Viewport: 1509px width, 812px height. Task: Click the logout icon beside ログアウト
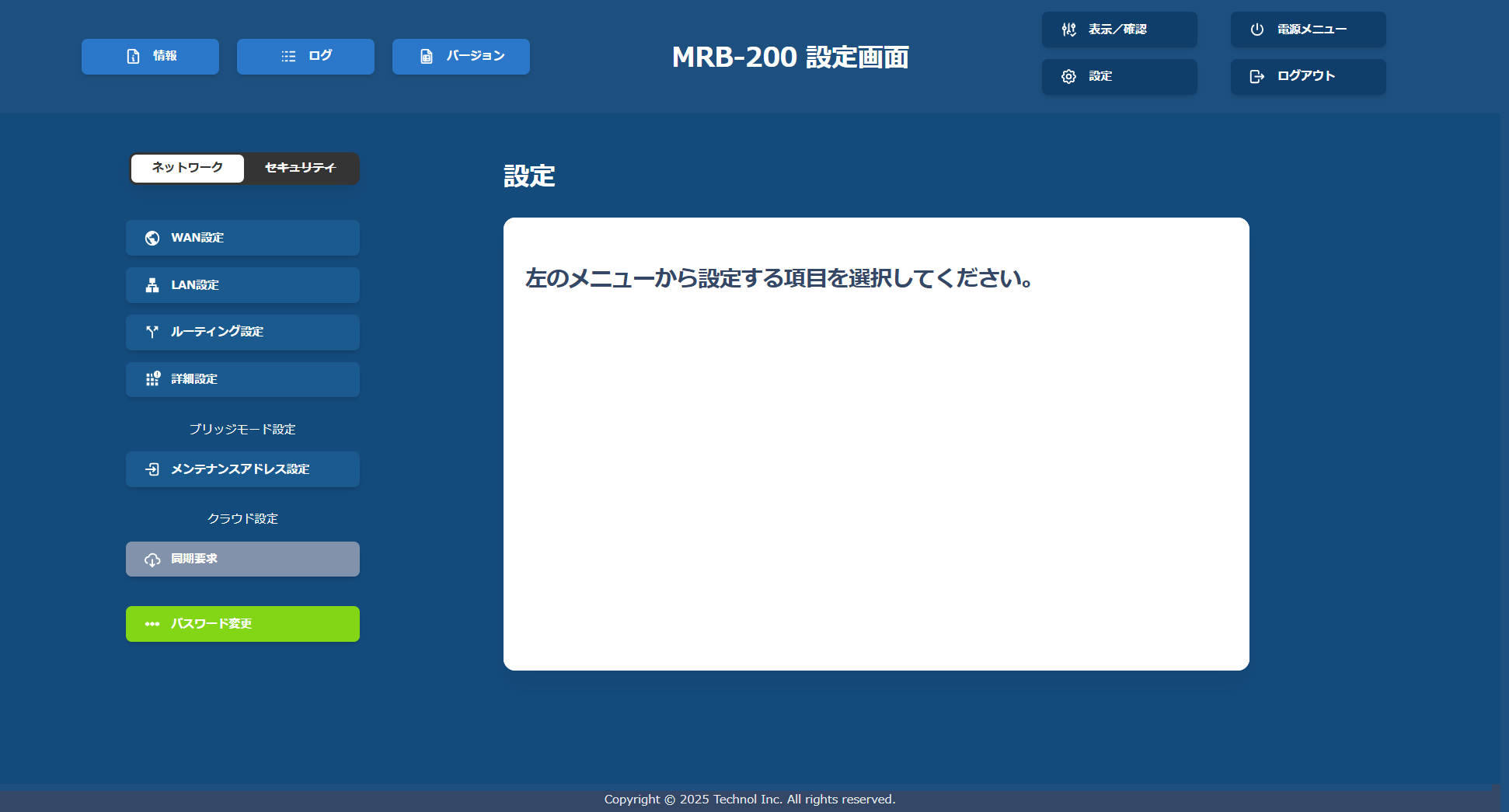(x=1256, y=76)
